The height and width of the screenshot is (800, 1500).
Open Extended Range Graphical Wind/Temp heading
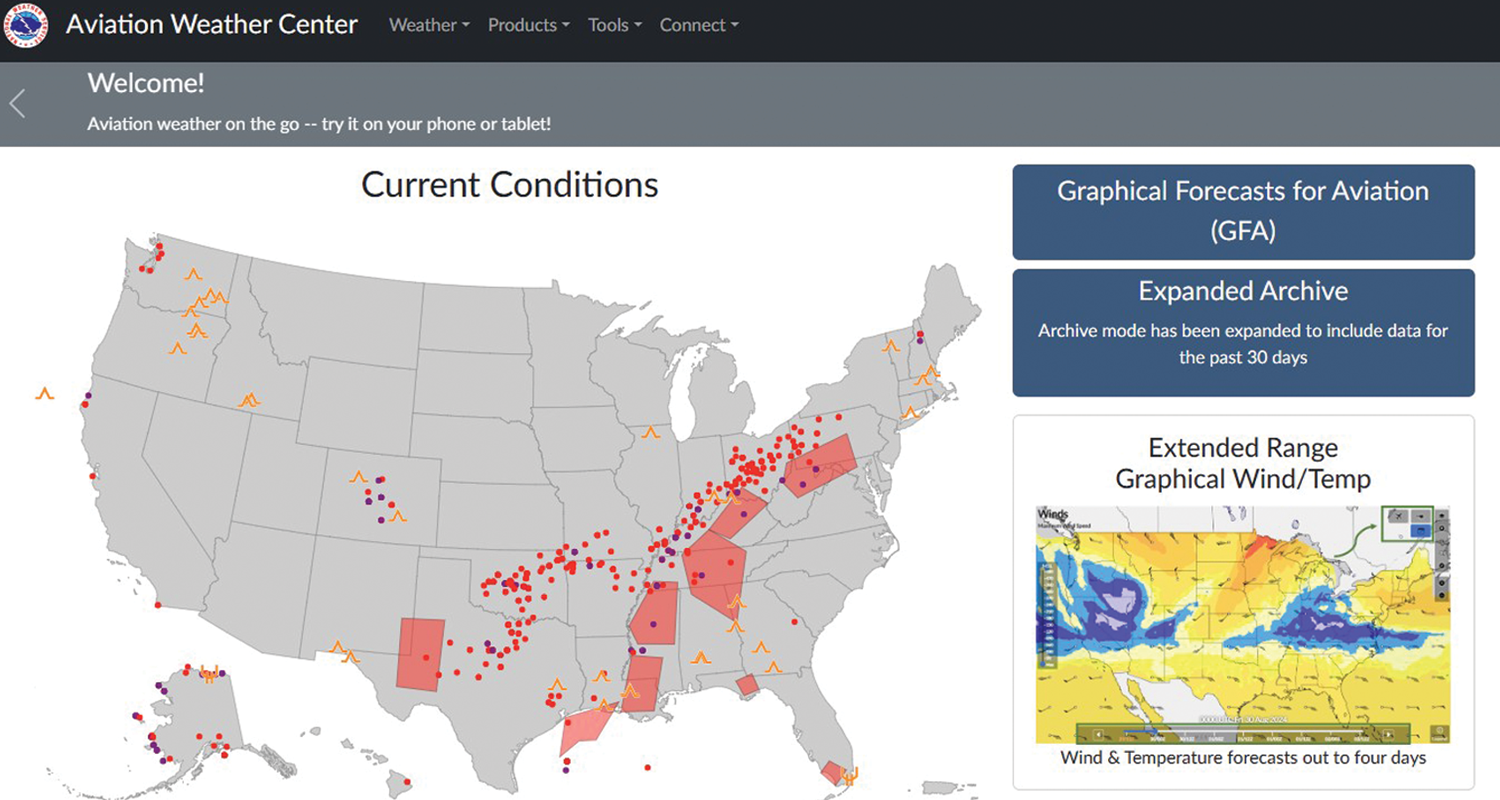[1243, 463]
